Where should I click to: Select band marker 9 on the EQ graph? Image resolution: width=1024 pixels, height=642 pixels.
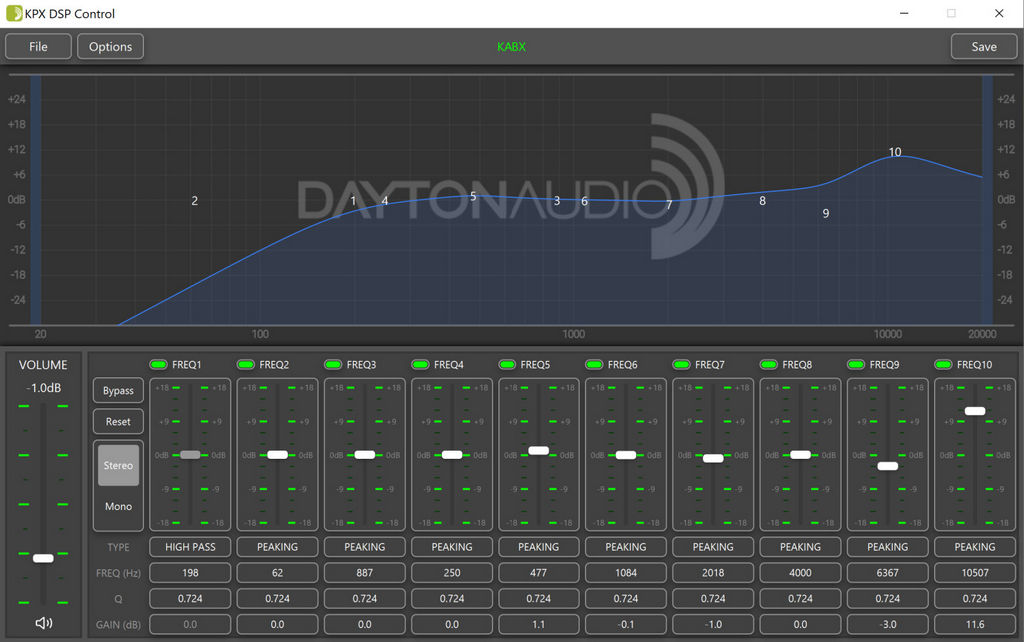point(826,214)
